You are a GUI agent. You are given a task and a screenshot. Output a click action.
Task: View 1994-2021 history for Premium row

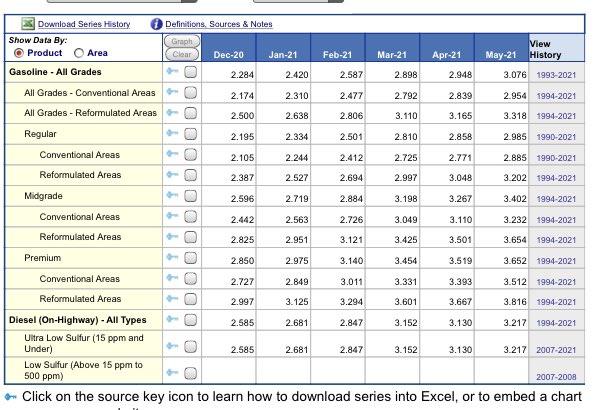click(x=556, y=261)
